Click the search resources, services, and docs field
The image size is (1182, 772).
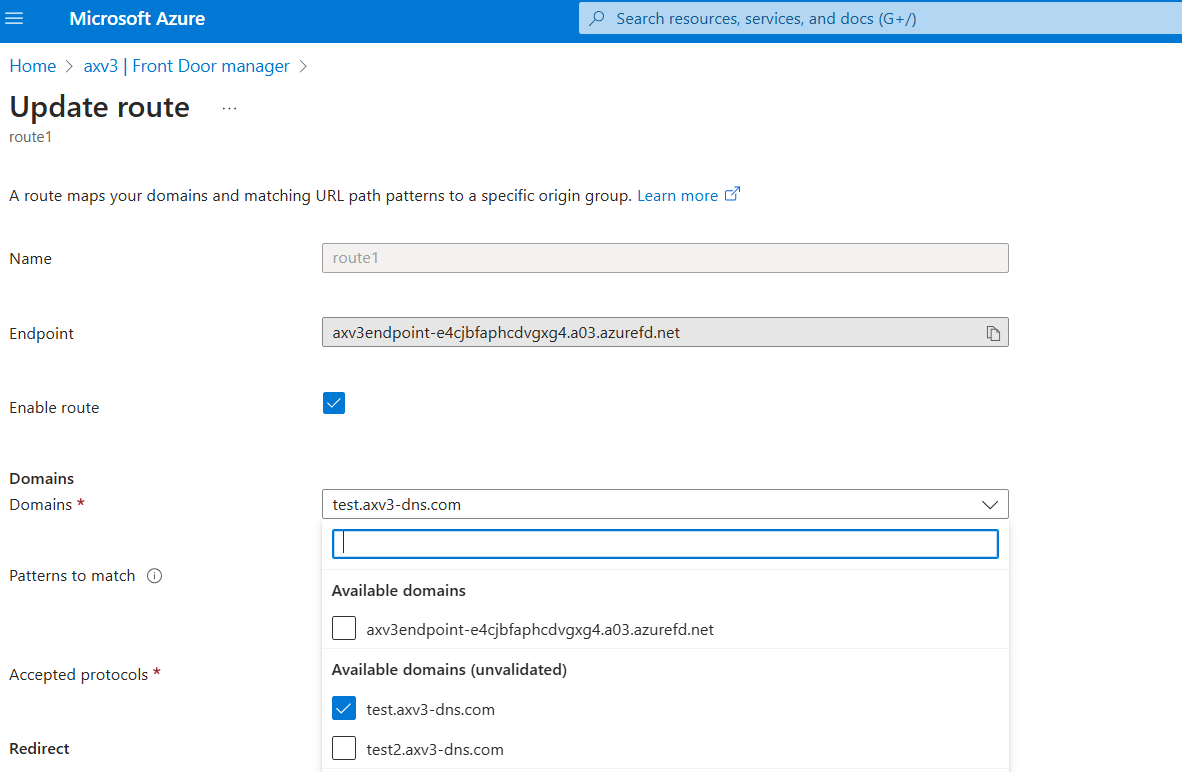coord(880,19)
